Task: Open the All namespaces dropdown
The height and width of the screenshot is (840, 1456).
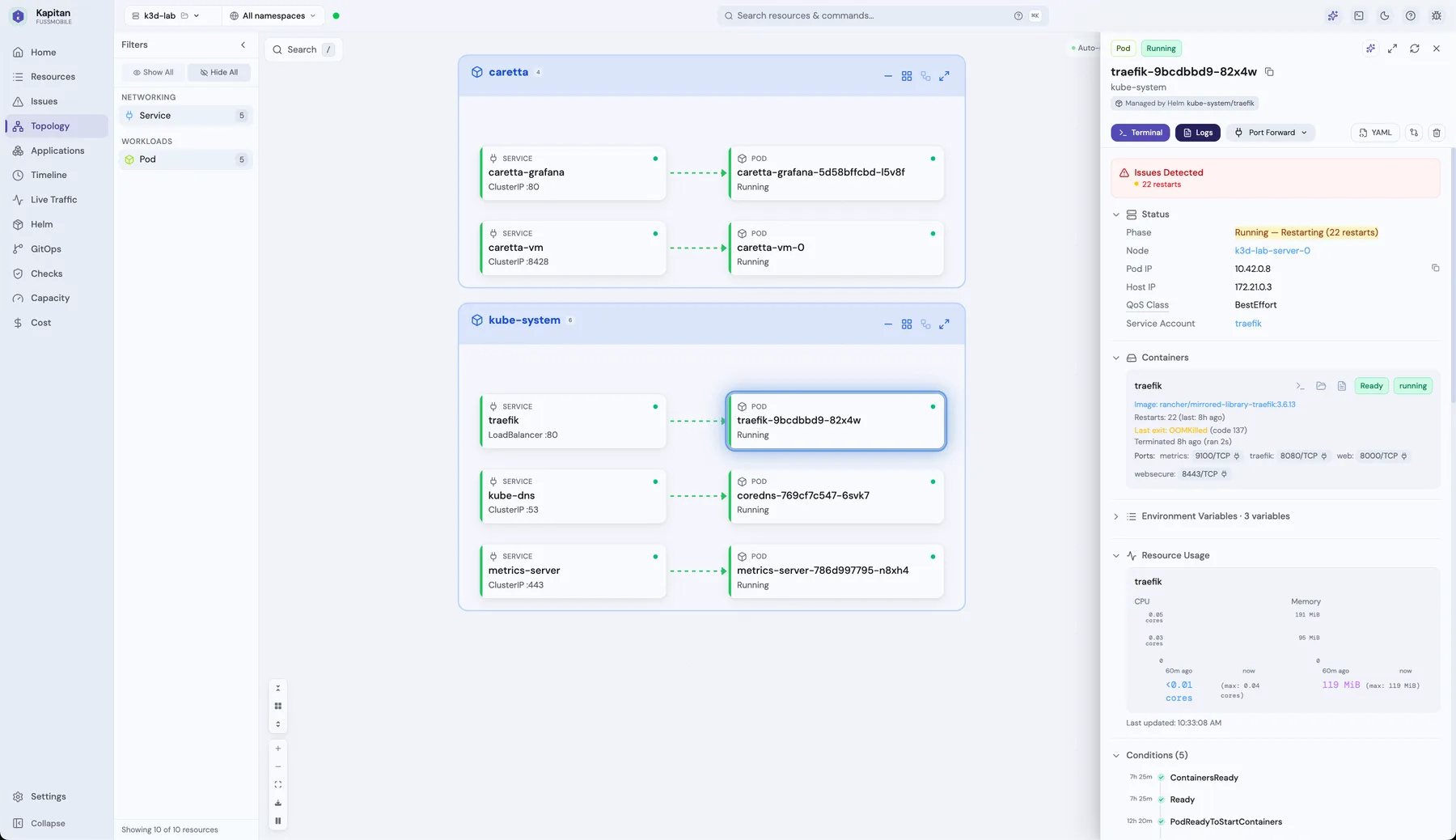Action: pyautogui.click(x=273, y=15)
